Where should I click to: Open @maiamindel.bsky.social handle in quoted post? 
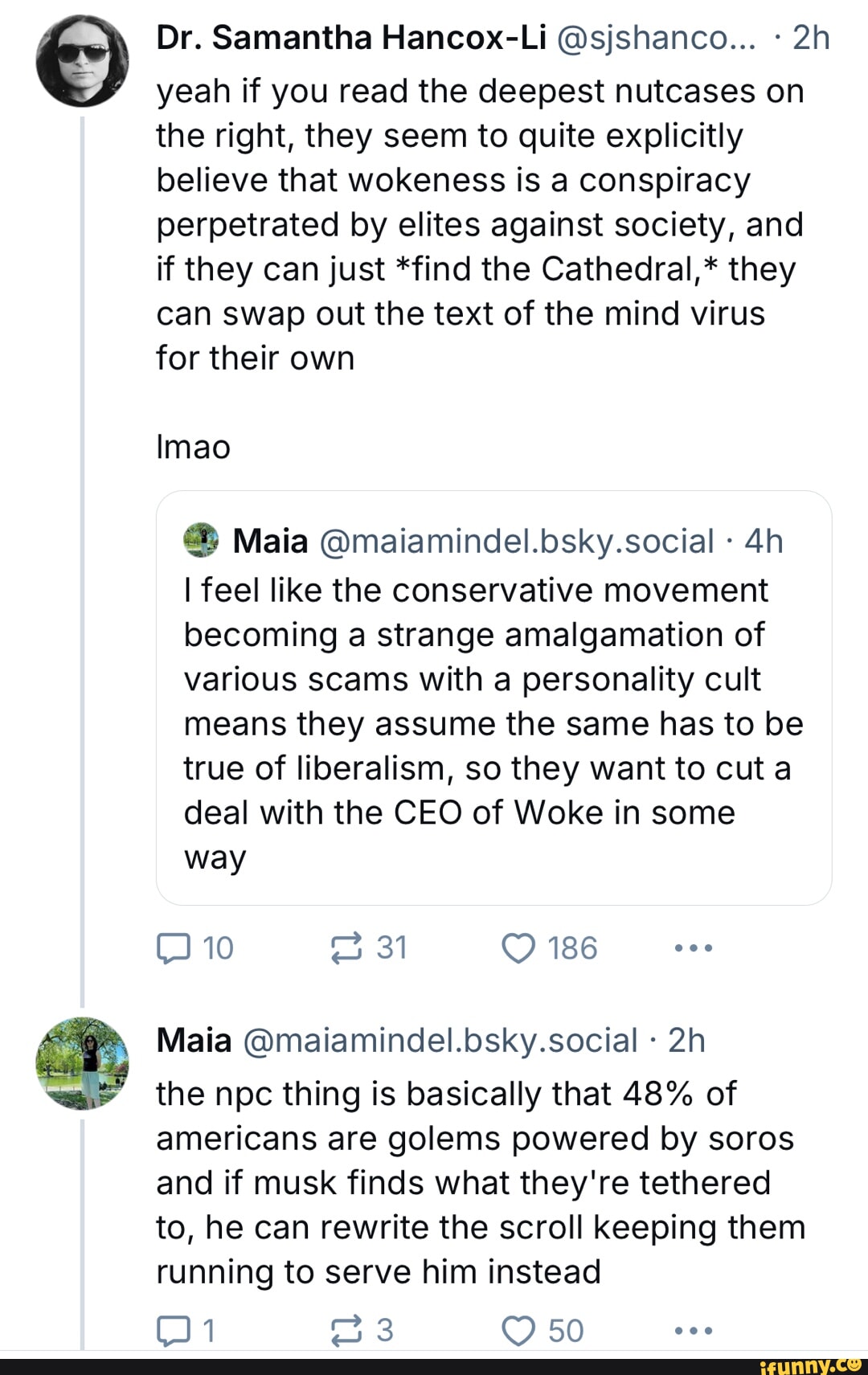pos(517,542)
